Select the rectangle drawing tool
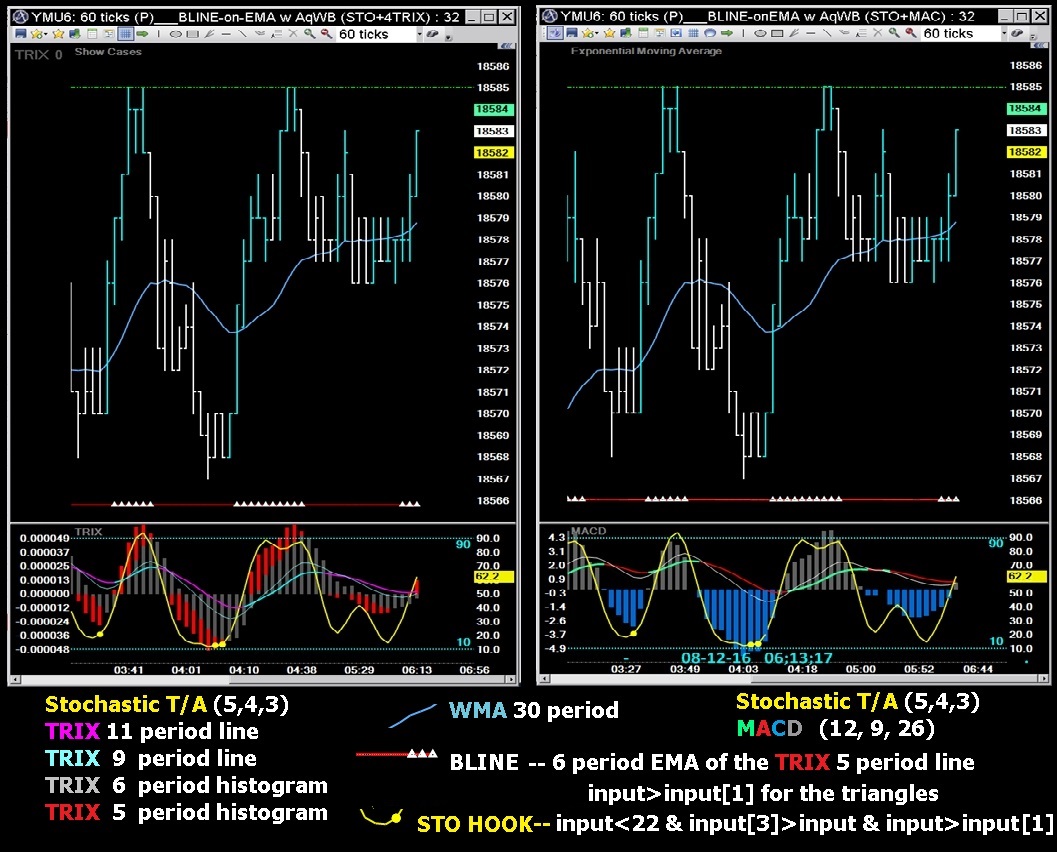 click(x=191, y=33)
